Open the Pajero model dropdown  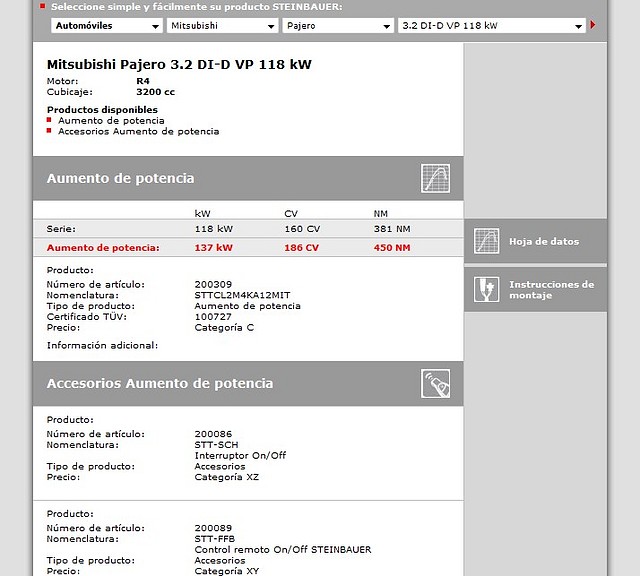pos(338,26)
